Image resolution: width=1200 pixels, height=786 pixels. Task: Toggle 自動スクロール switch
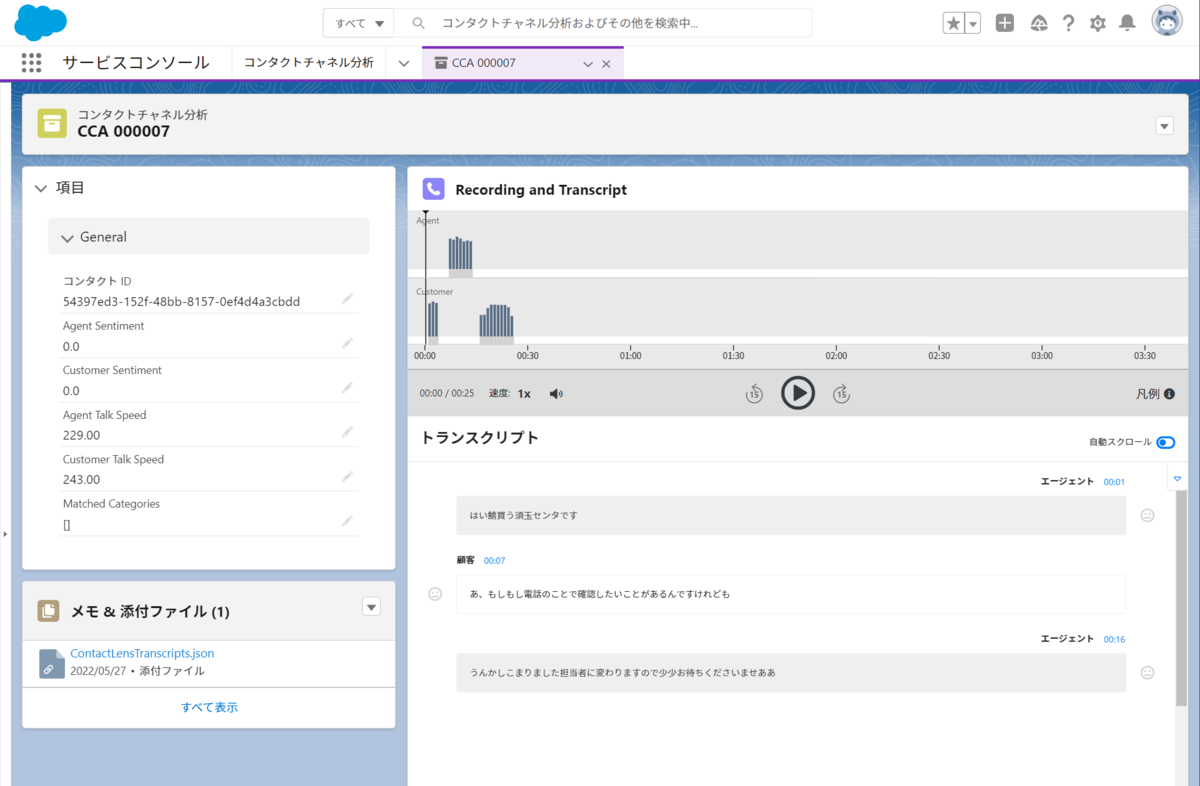[x=1165, y=443]
